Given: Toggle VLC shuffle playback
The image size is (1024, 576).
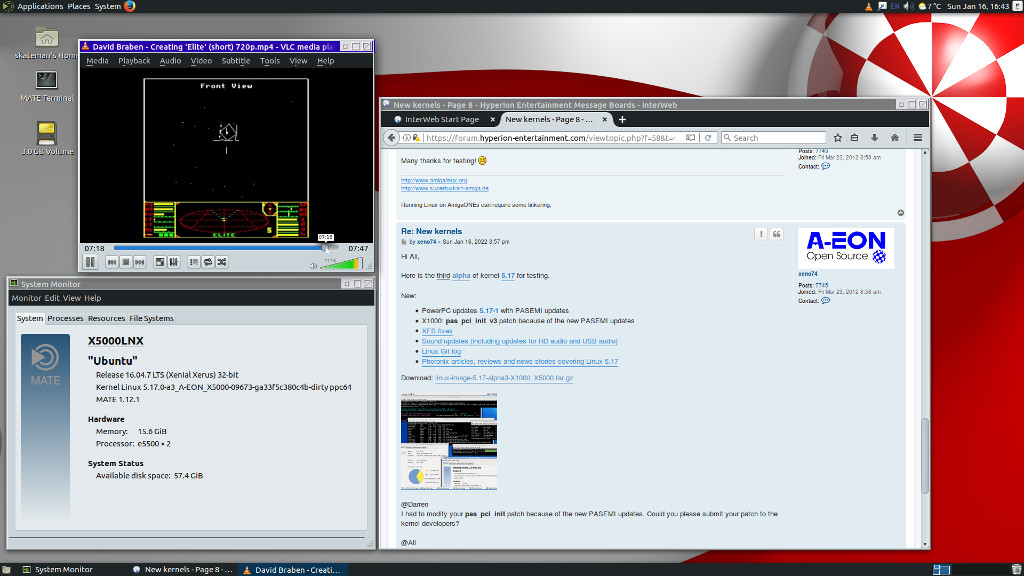Looking at the screenshot, I should coord(222,262).
